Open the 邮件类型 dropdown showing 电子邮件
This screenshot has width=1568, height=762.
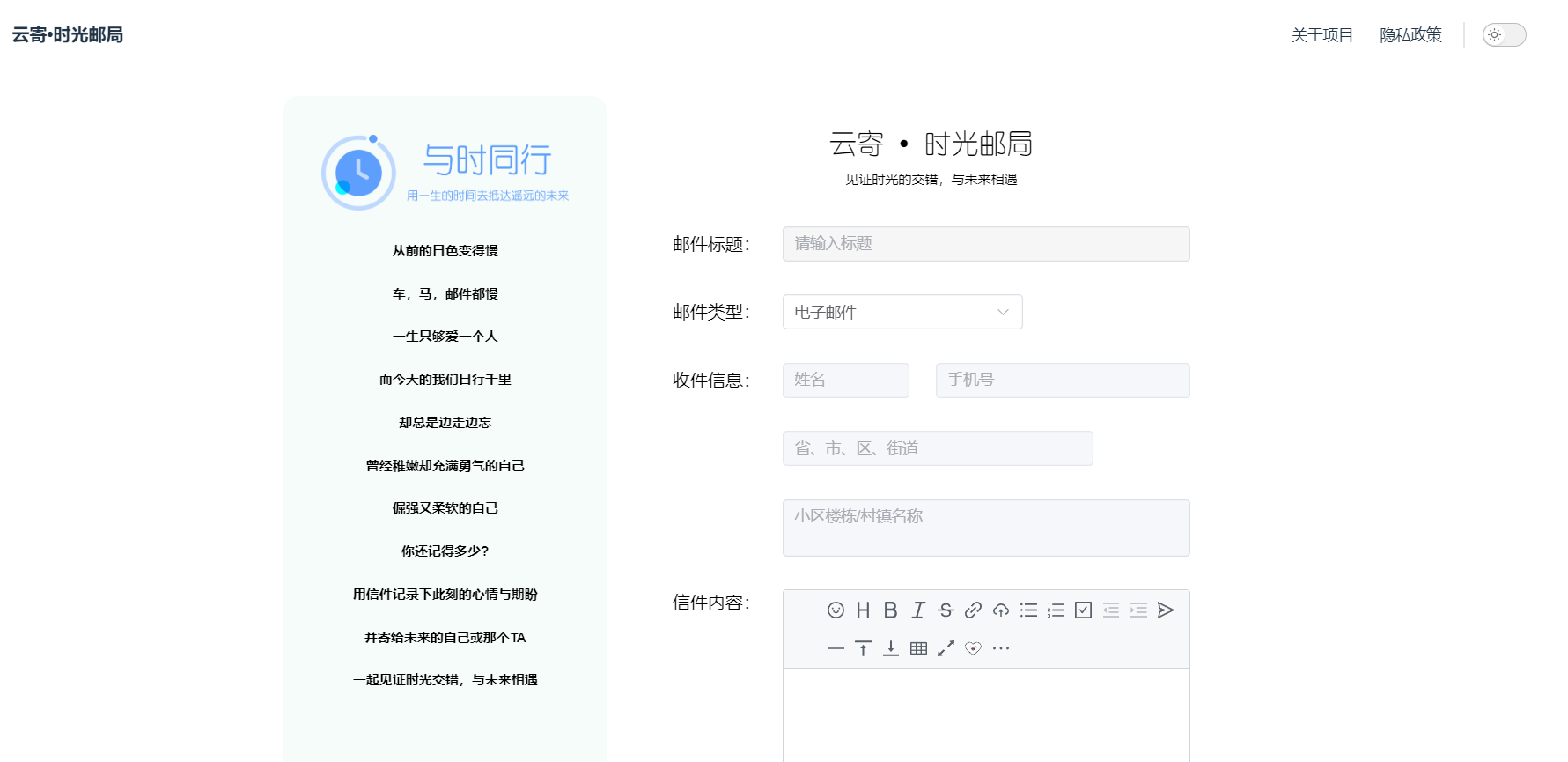click(902, 312)
